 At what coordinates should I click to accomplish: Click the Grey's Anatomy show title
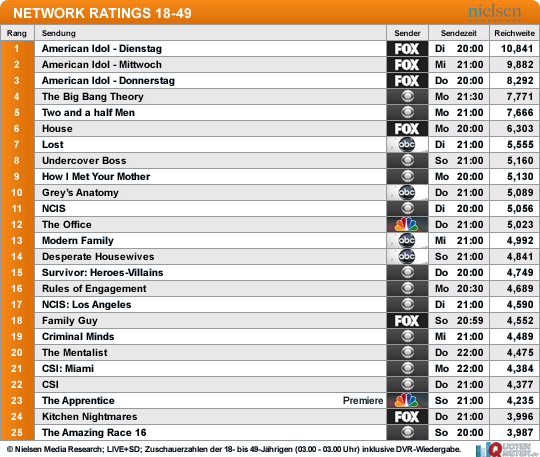[x=80, y=193]
